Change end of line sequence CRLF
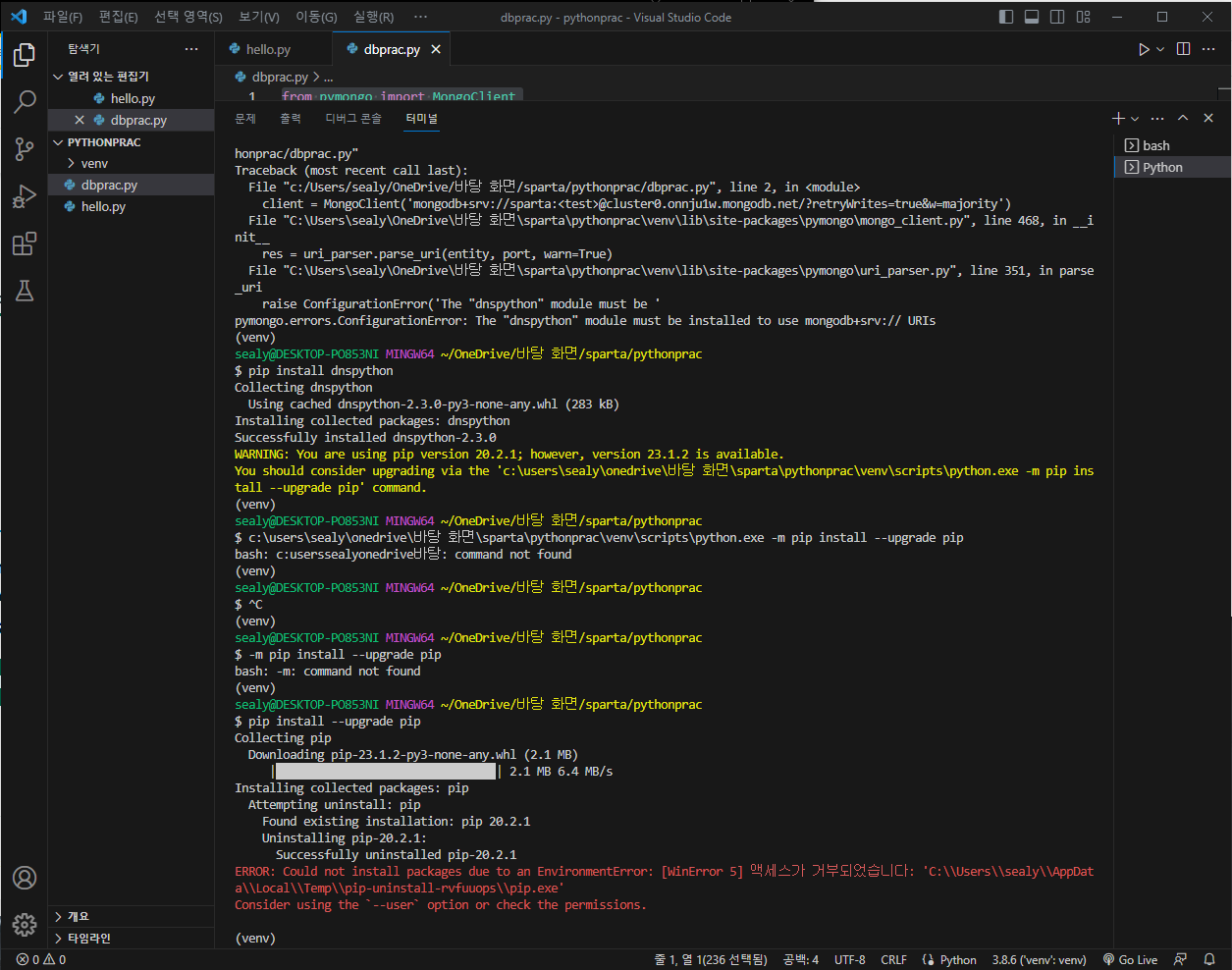1232x970 pixels. (x=894, y=960)
